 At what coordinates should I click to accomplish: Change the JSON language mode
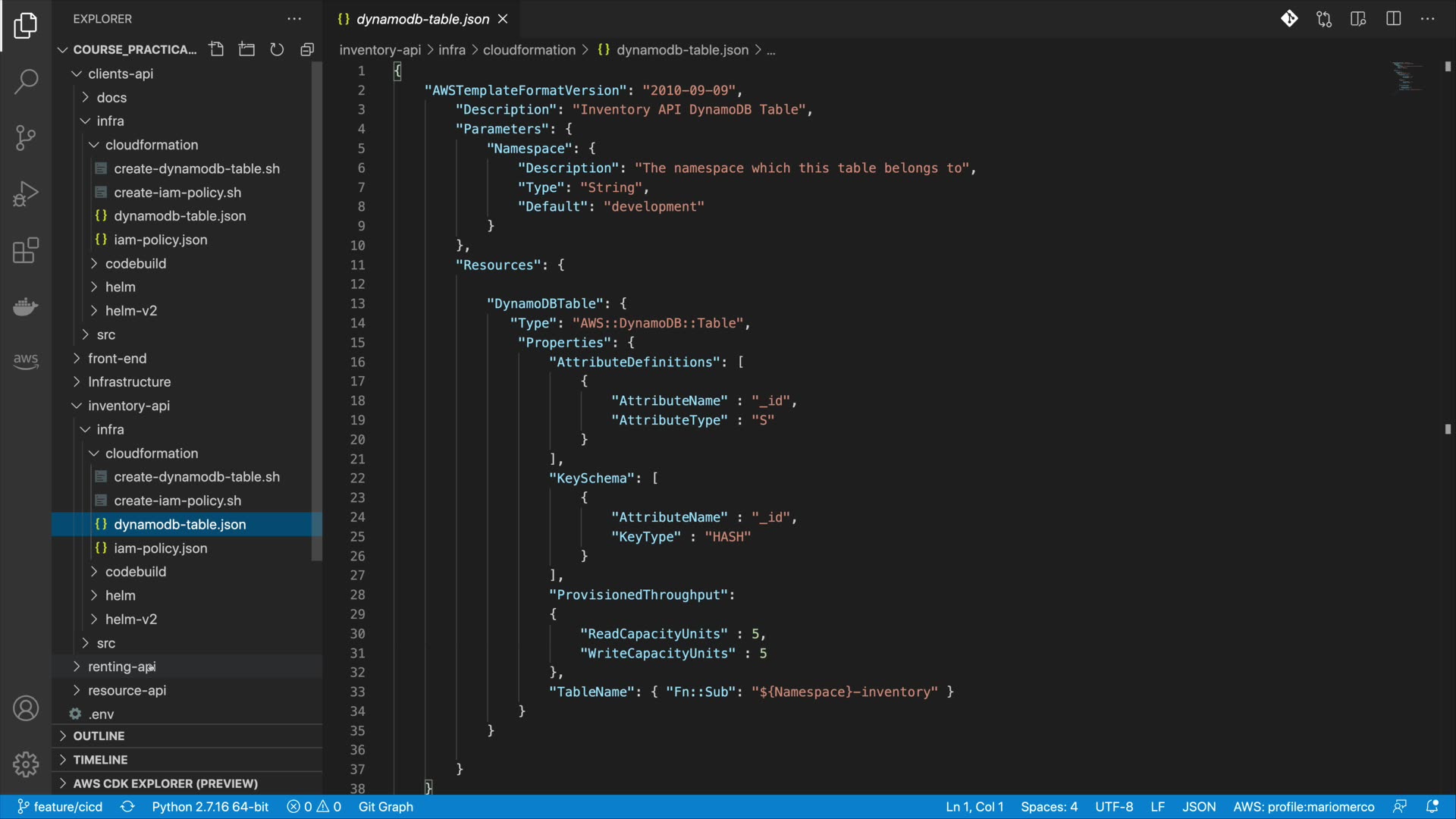click(1198, 806)
